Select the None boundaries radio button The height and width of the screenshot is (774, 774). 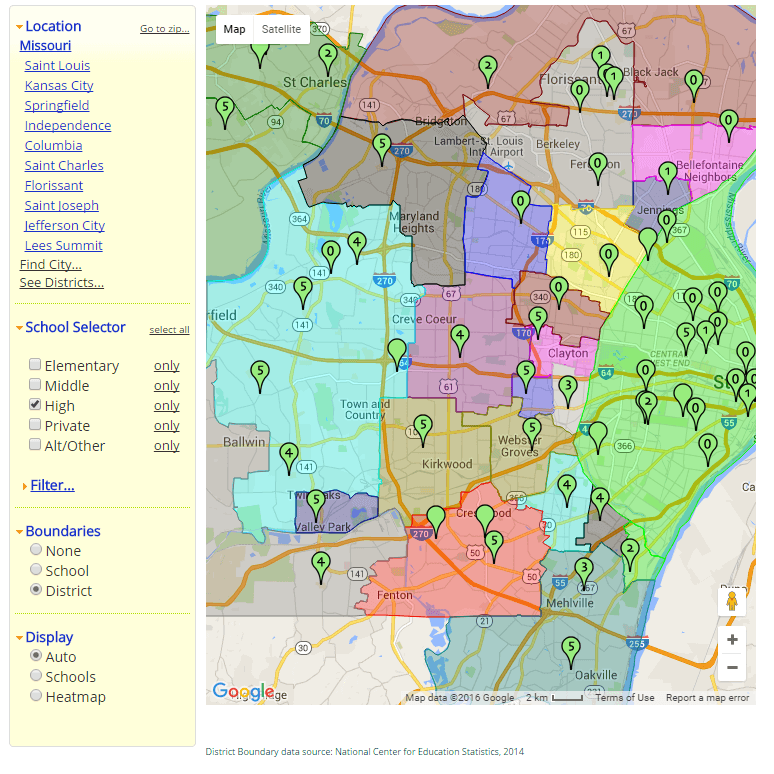click(36, 550)
